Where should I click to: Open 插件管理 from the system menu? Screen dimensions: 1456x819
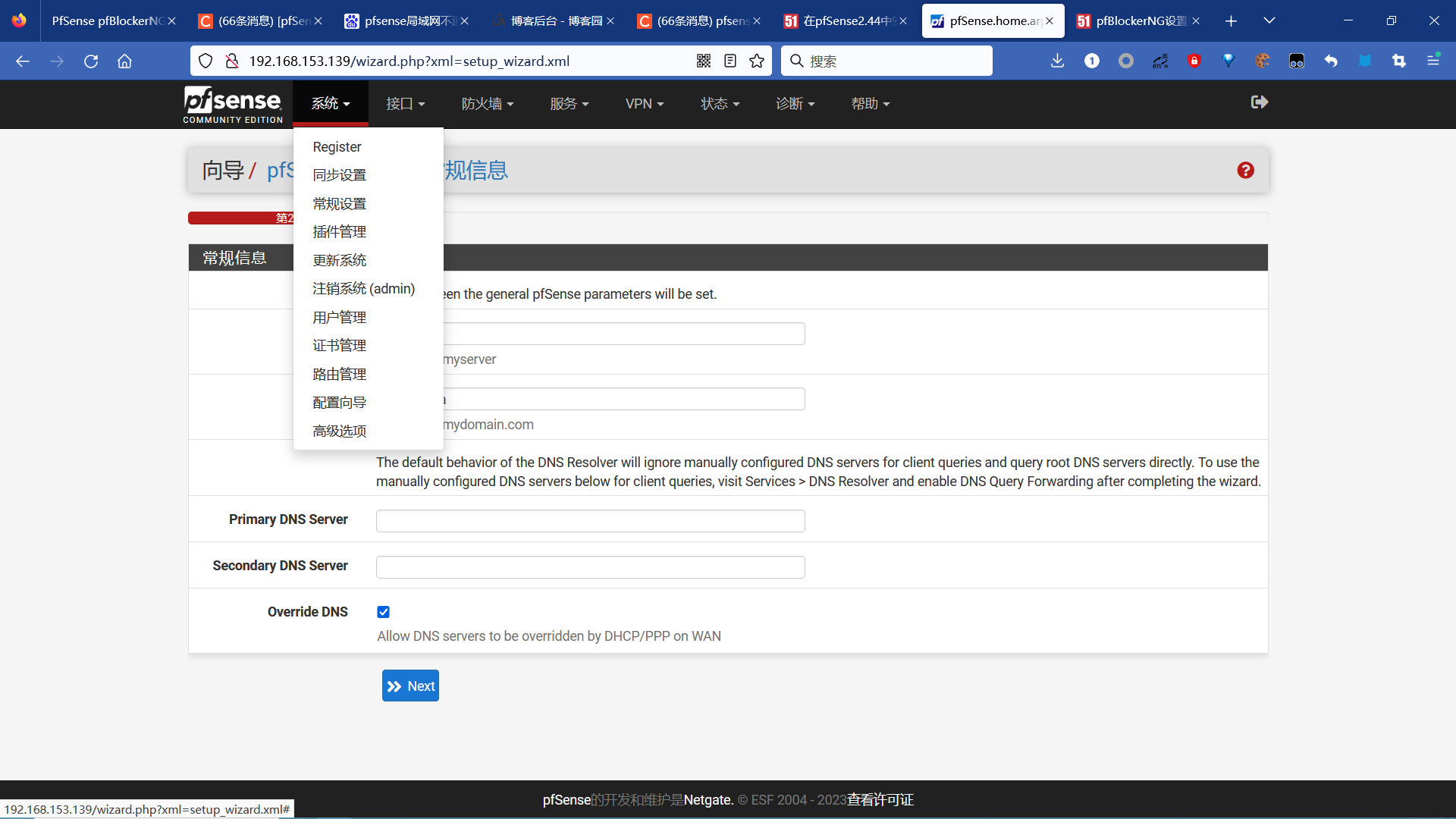[x=368, y=232]
